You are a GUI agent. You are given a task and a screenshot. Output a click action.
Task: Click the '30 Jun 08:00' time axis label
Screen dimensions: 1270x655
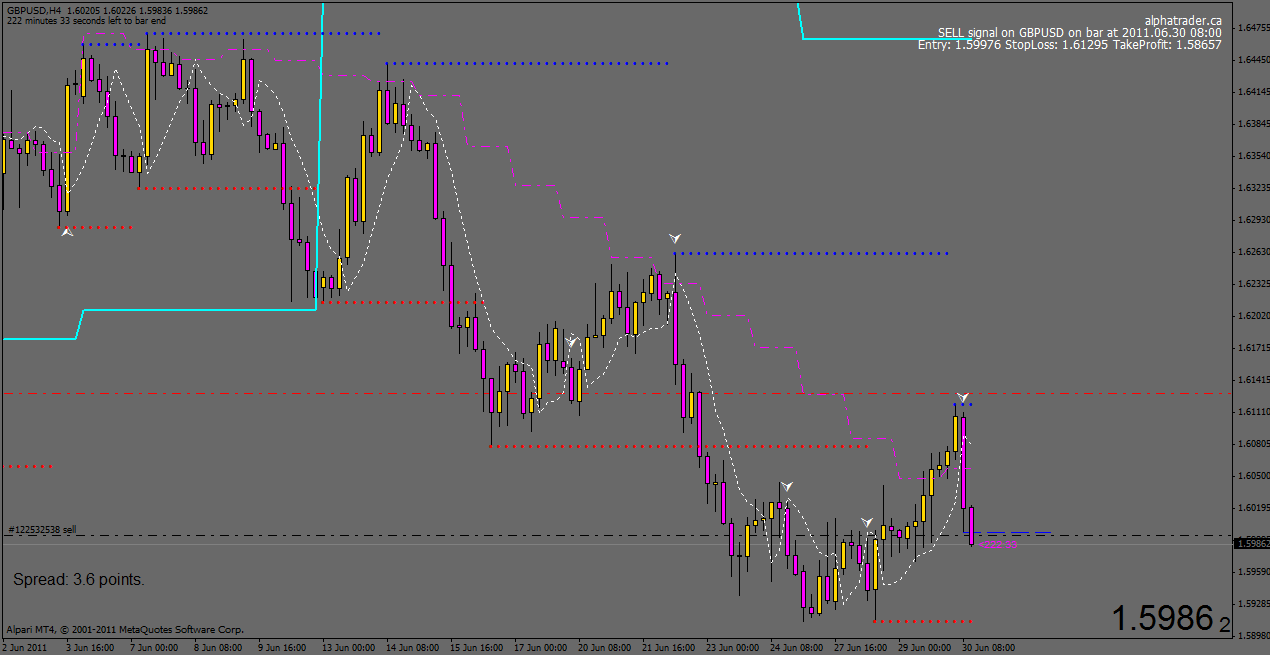(x=989, y=648)
